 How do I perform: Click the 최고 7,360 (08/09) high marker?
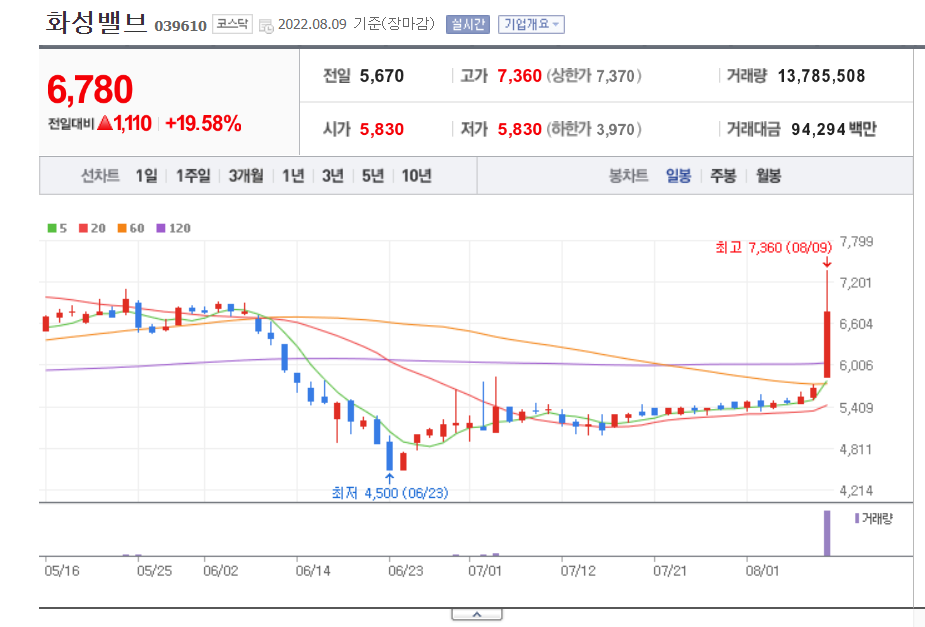click(773, 248)
